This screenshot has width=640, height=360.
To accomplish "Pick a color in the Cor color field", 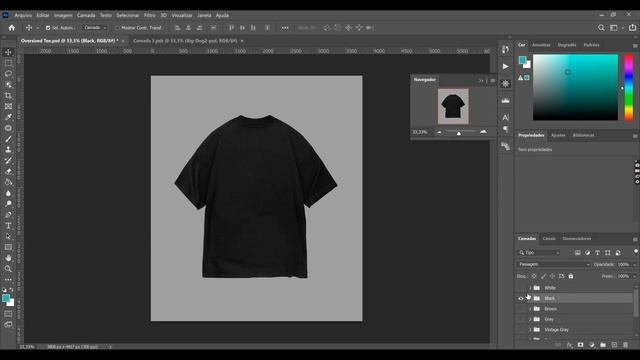I will coord(575,87).
